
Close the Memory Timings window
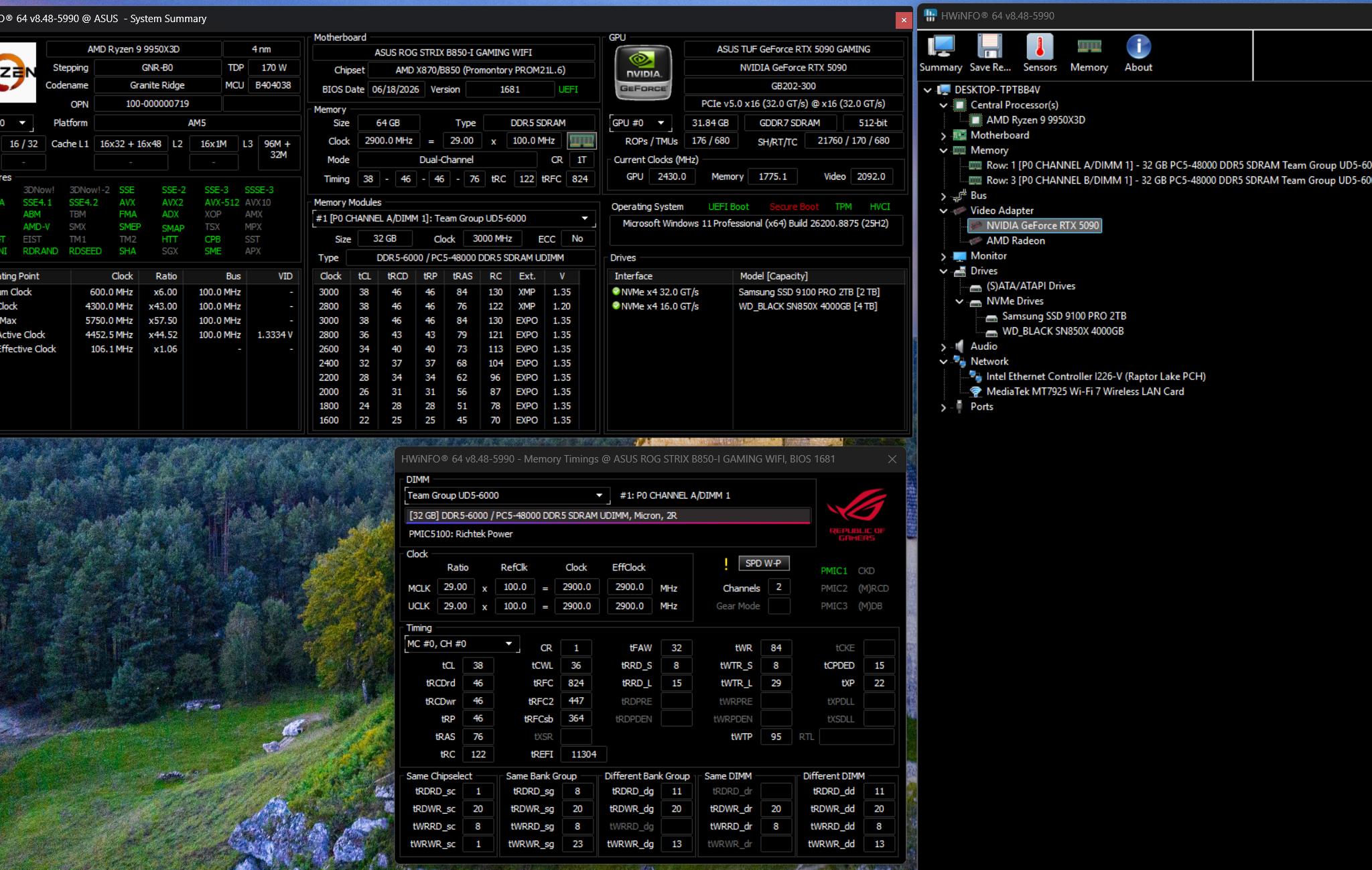point(892,459)
